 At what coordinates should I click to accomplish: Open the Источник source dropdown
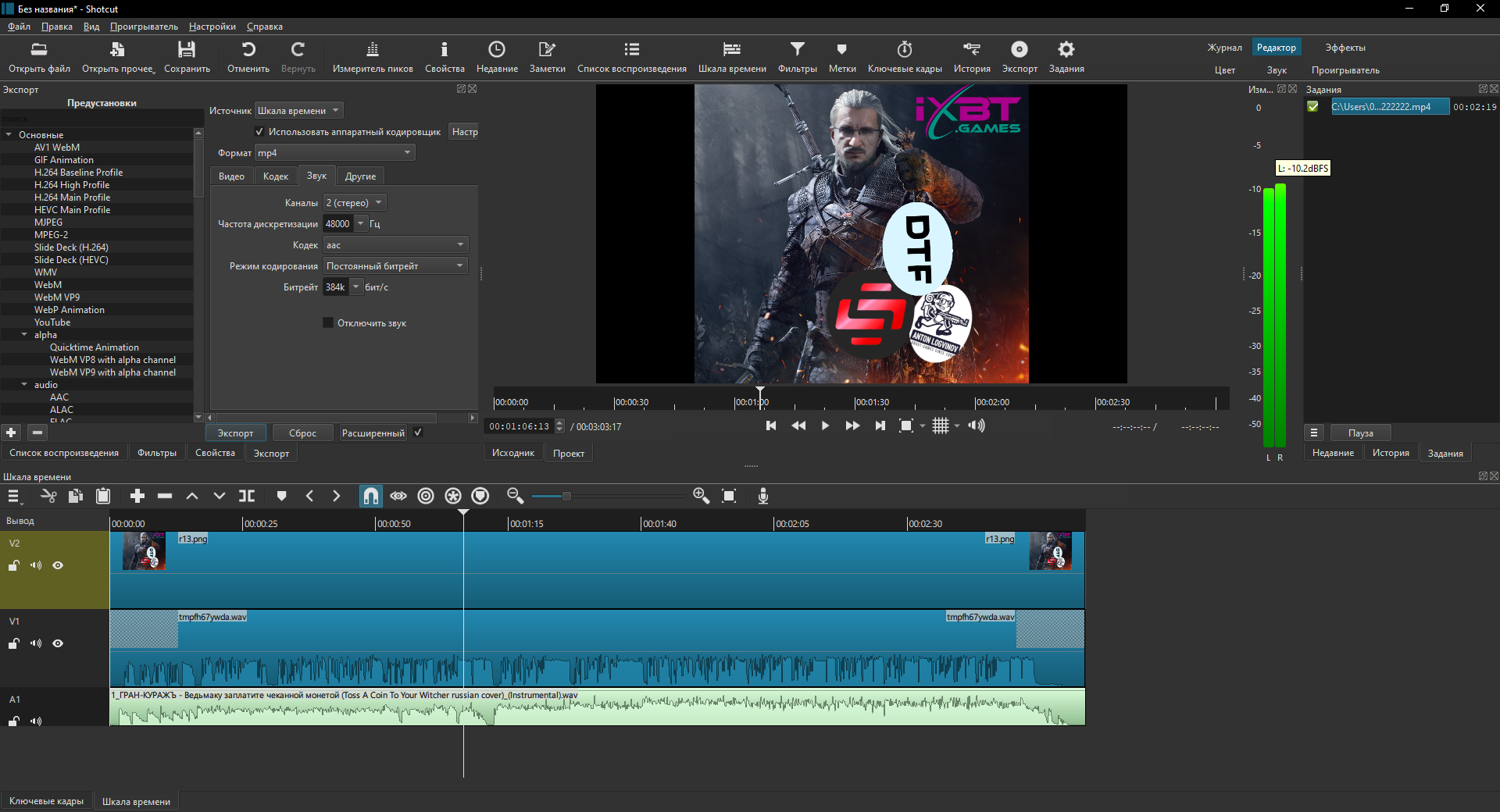point(299,111)
